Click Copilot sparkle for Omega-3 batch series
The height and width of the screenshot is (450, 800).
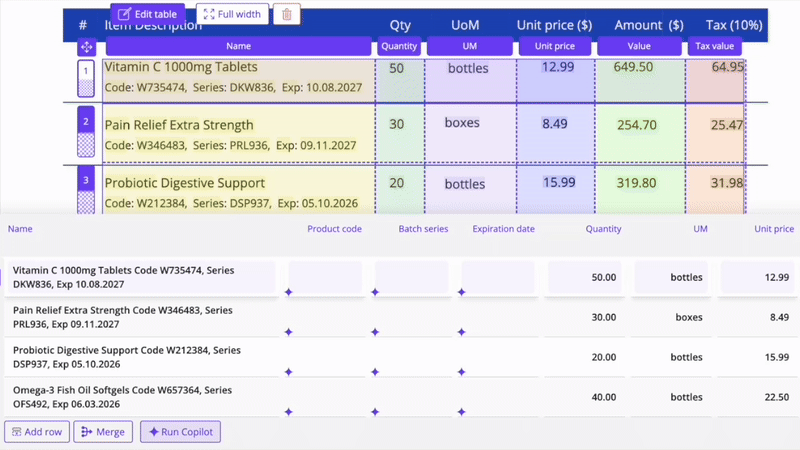[x=375, y=412]
